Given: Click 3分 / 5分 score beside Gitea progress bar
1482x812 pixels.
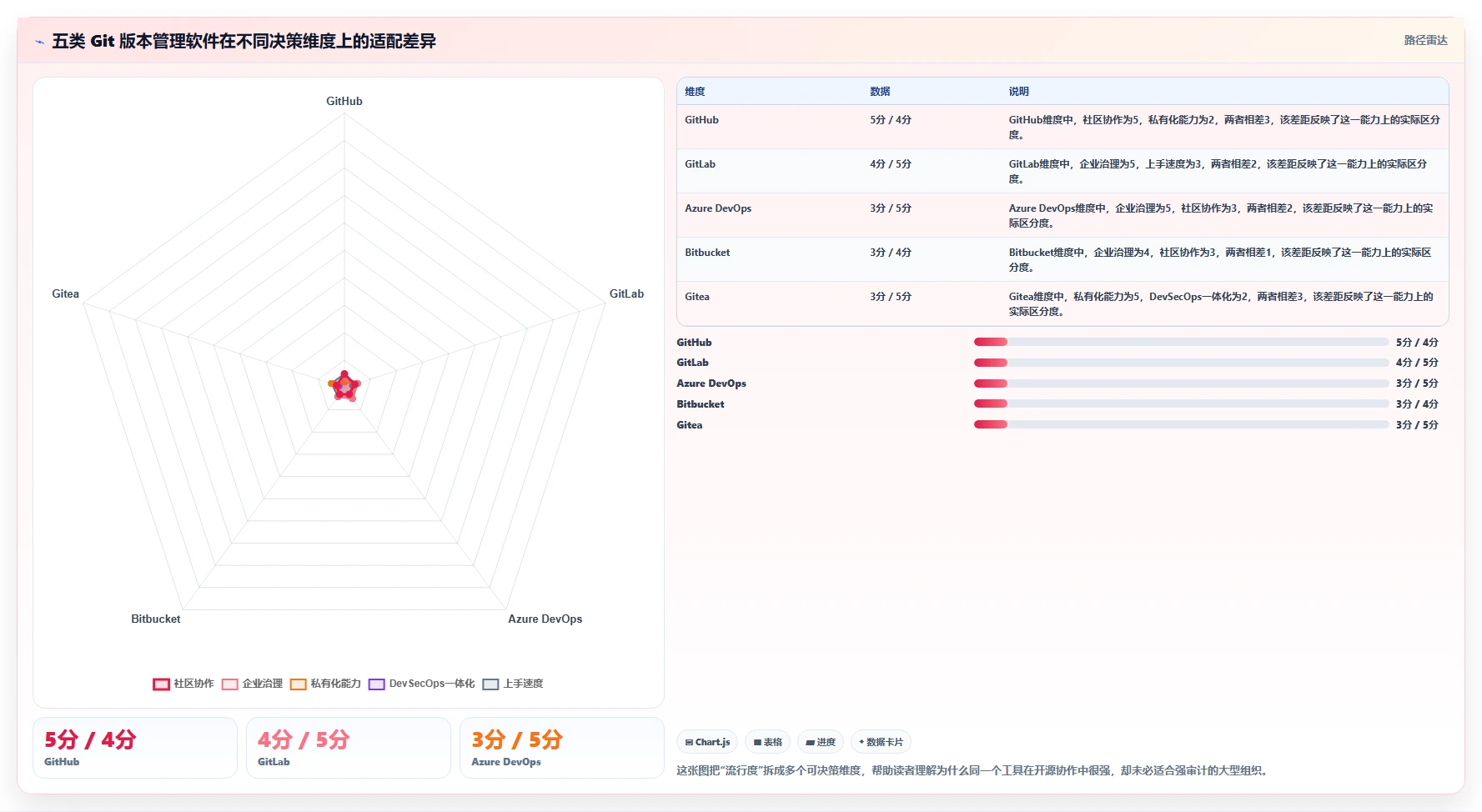Looking at the screenshot, I should [1417, 425].
